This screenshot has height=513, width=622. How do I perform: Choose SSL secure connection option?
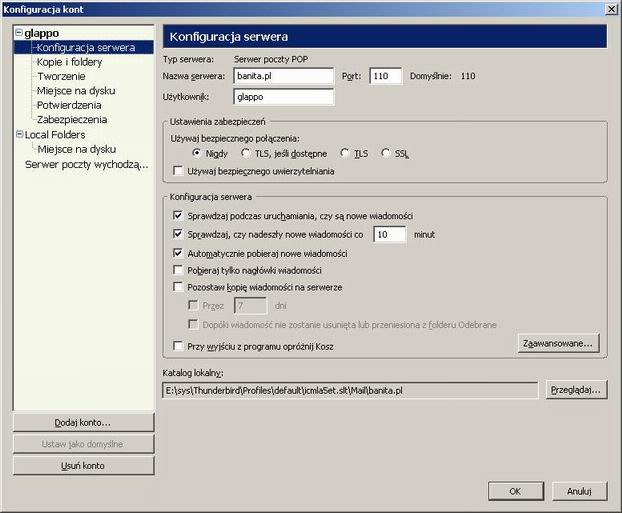point(387,153)
